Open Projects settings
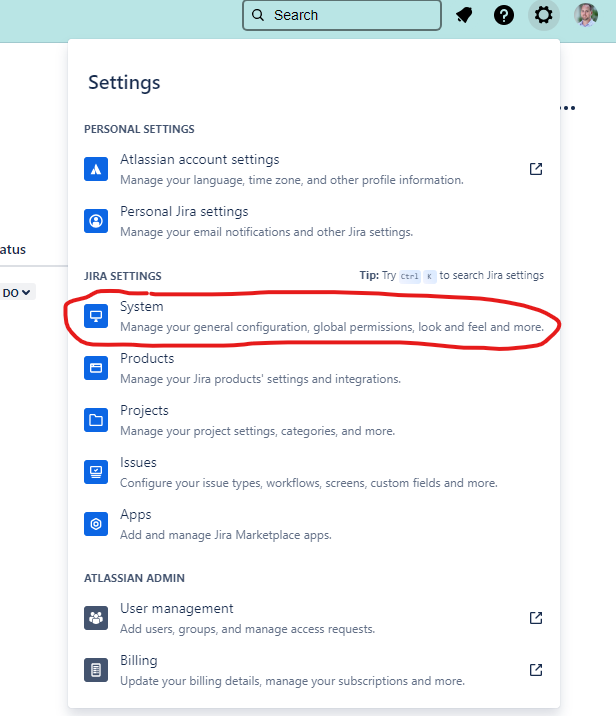The image size is (616, 716). [x=314, y=420]
